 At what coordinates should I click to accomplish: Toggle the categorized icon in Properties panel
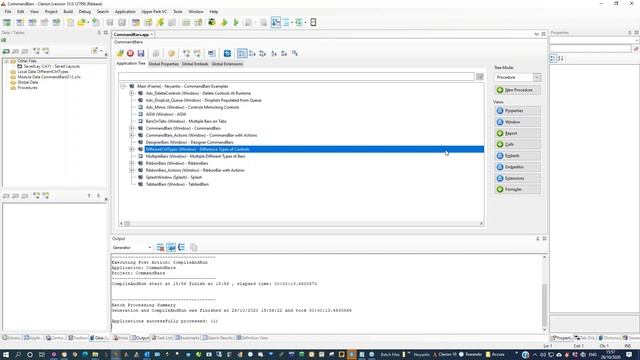coord(553,59)
